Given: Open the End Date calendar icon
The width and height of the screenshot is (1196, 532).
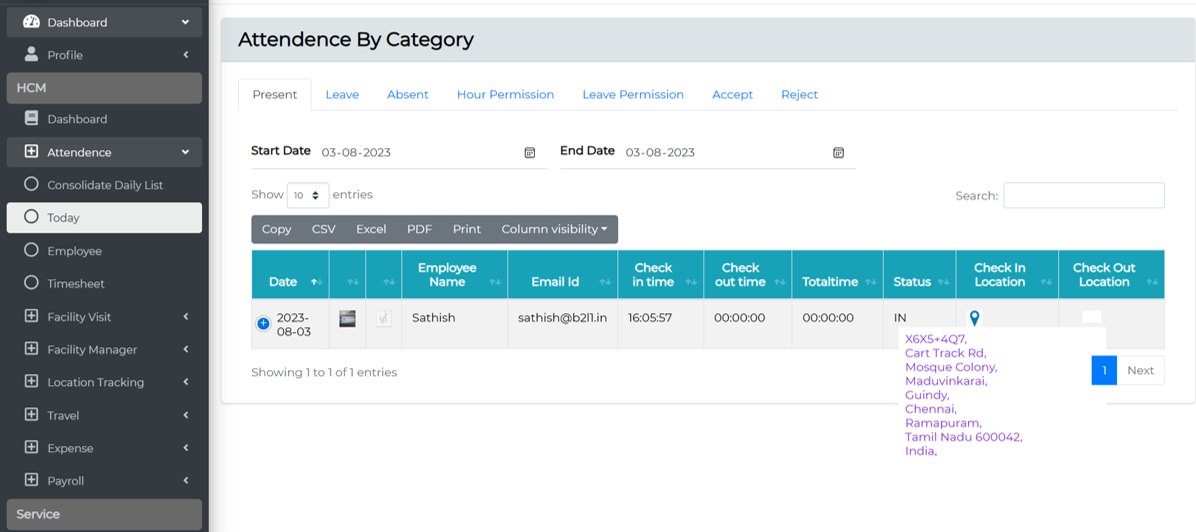Looking at the screenshot, I should coord(838,153).
